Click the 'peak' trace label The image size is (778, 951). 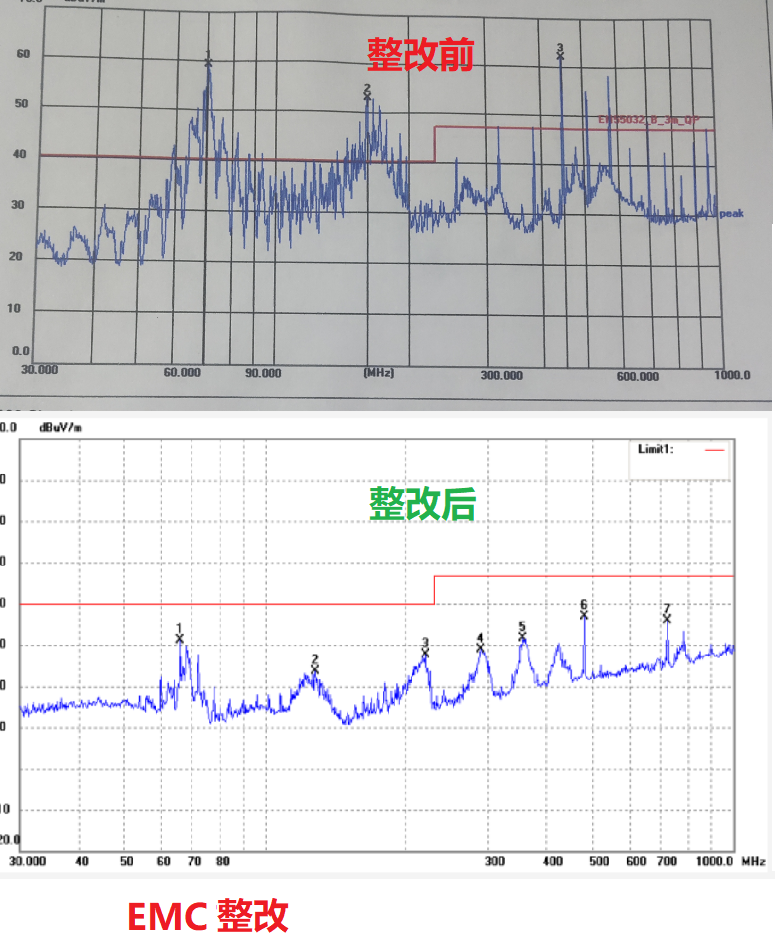tap(731, 213)
